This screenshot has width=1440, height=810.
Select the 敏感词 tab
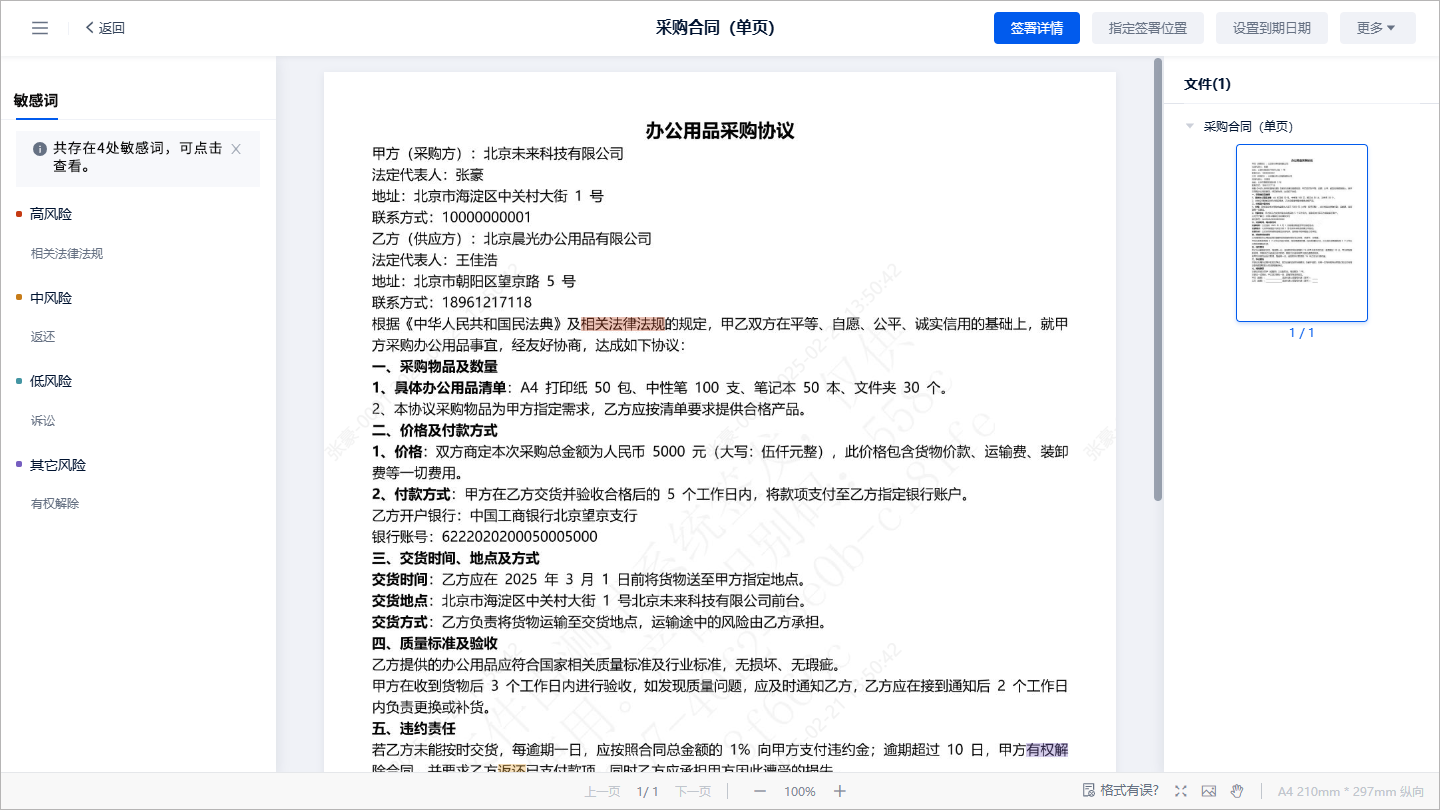[35, 100]
